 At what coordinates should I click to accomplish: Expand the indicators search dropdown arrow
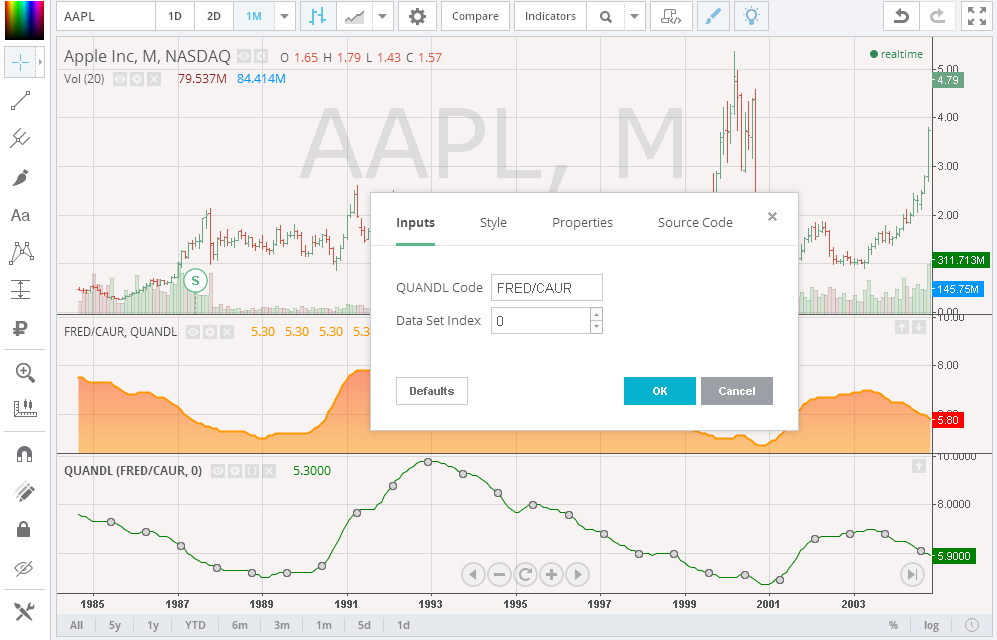coord(634,17)
